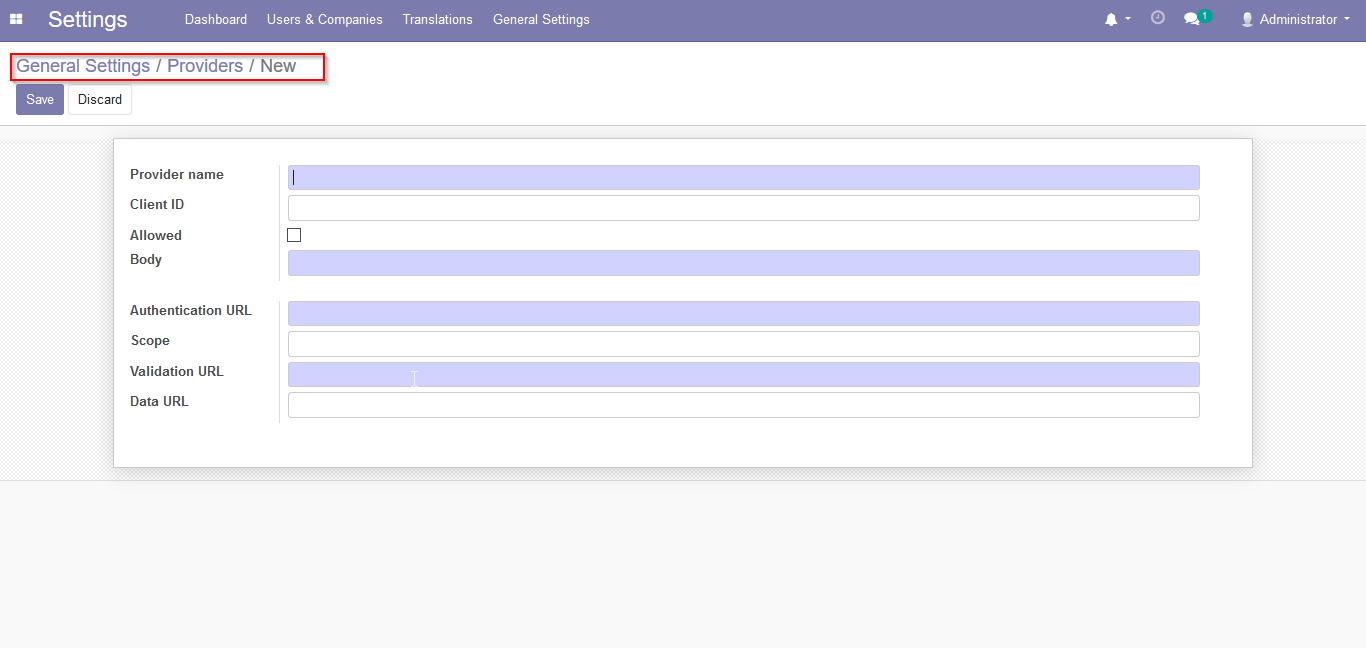This screenshot has width=1366, height=648.
Task: Open the apps grid menu icon
Action: (x=16, y=19)
